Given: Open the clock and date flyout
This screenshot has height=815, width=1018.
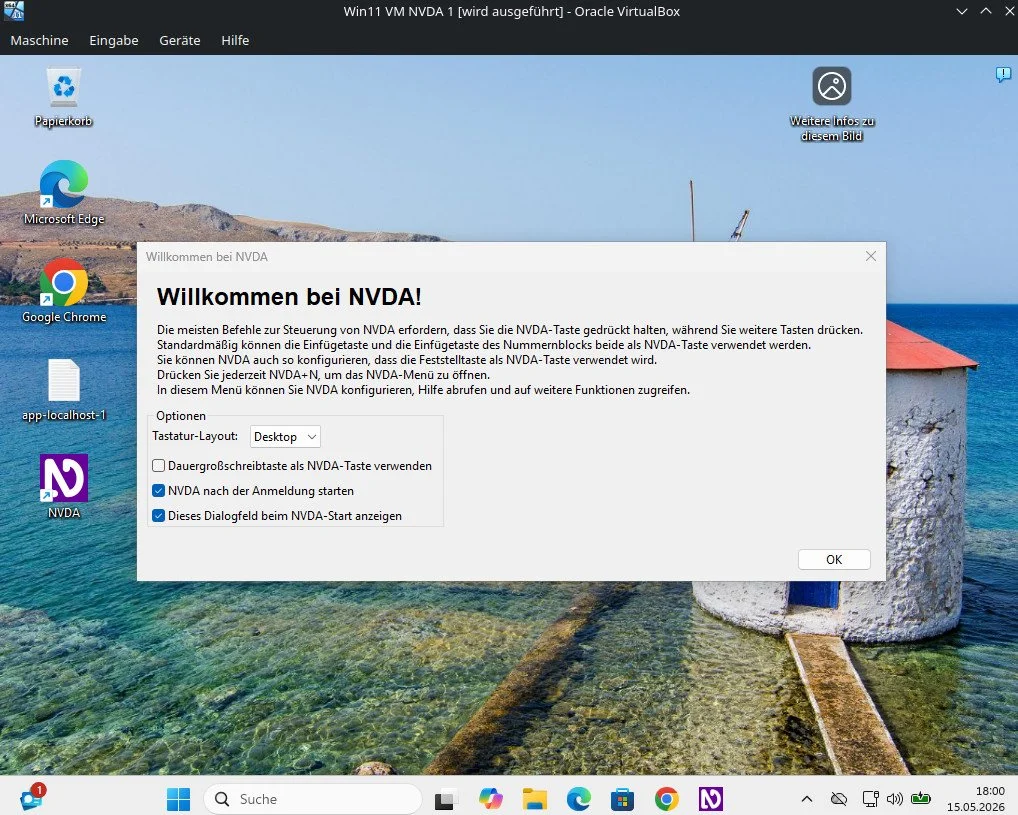Looking at the screenshot, I should click(x=975, y=799).
